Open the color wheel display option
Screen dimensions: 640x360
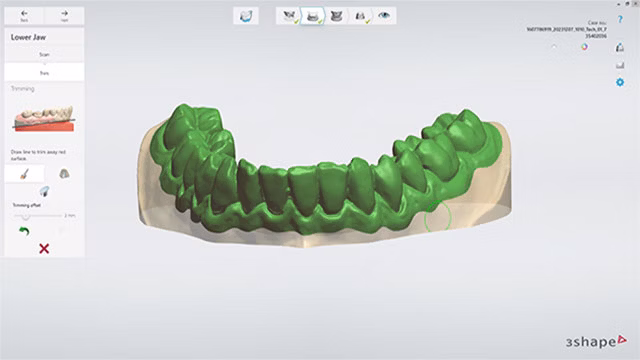[x=584, y=47]
